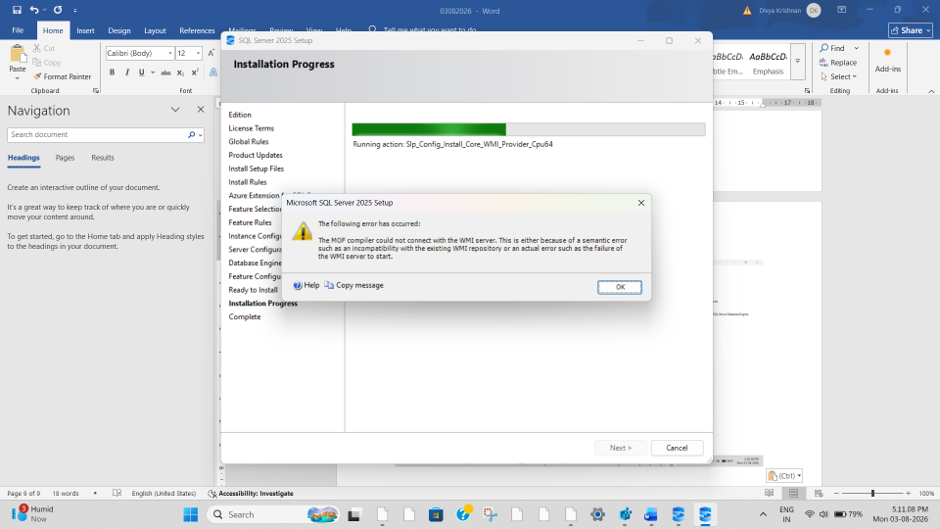Switch to the Home ribbon tab

click(x=53, y=31)
